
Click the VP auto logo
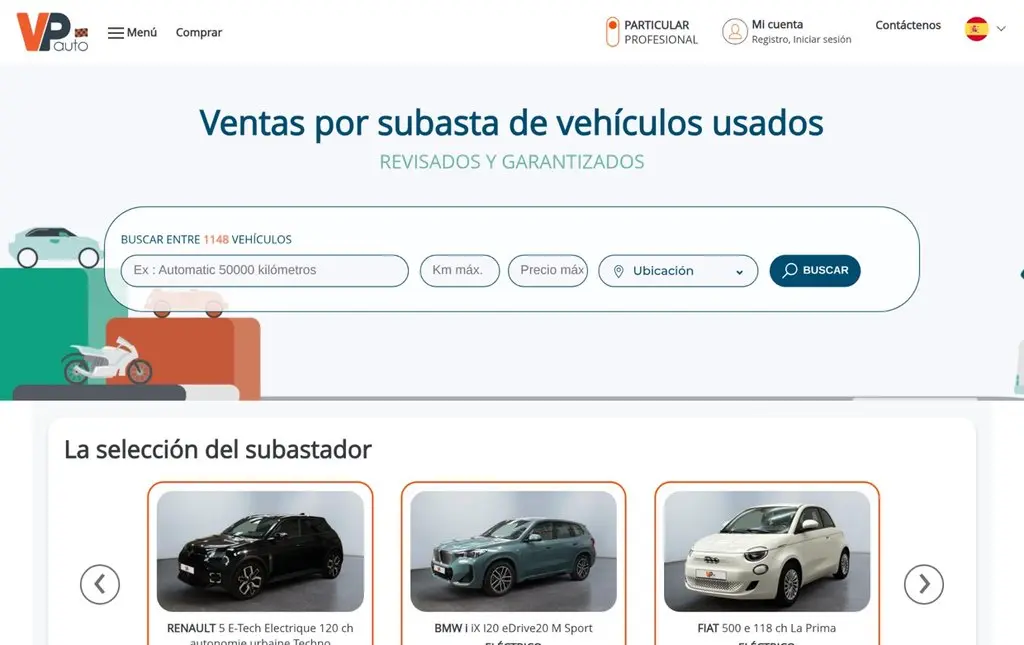52,32
